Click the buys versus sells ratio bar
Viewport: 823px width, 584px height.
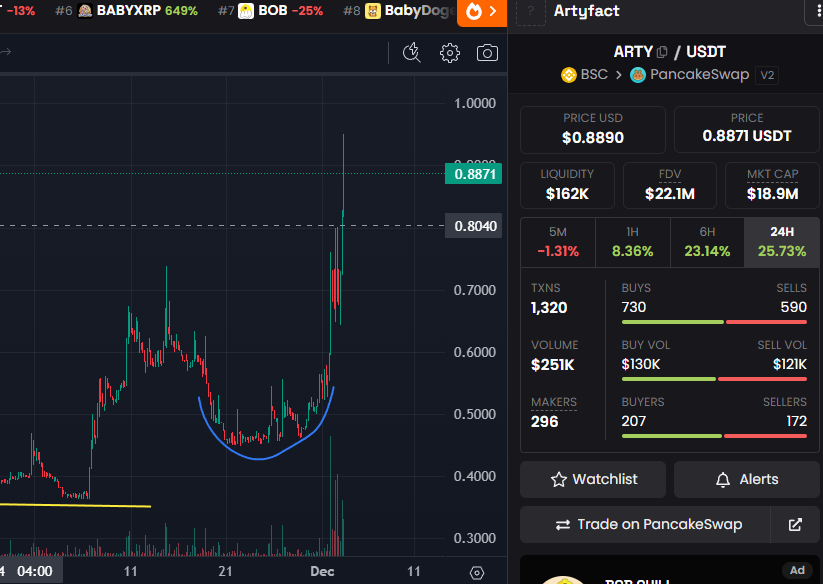point(714,322)
